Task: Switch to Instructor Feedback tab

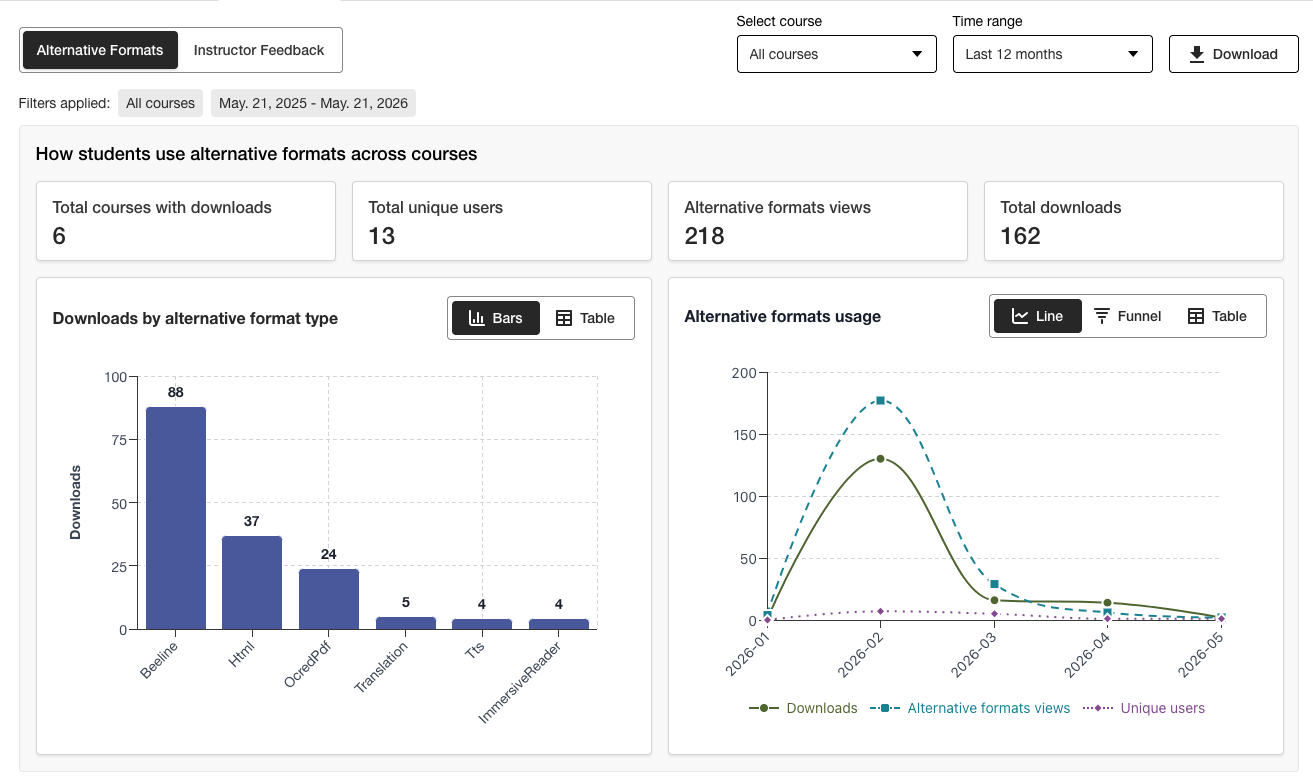Action: pos(259,50)
